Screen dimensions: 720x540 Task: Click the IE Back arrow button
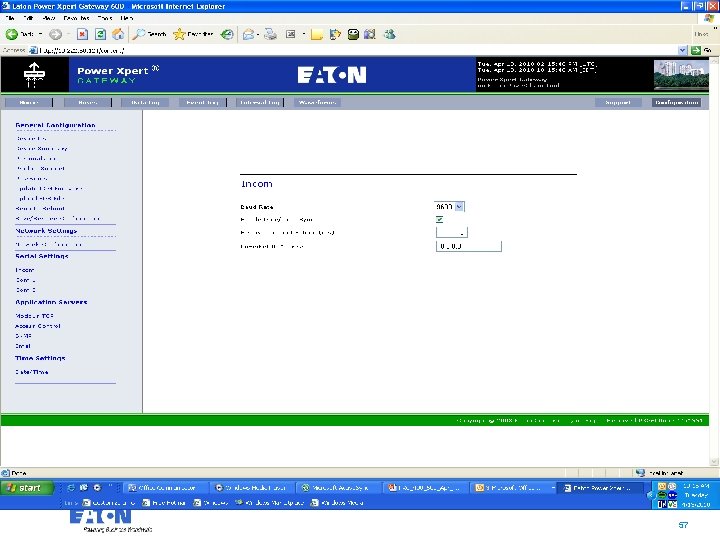tap(12, 34)
